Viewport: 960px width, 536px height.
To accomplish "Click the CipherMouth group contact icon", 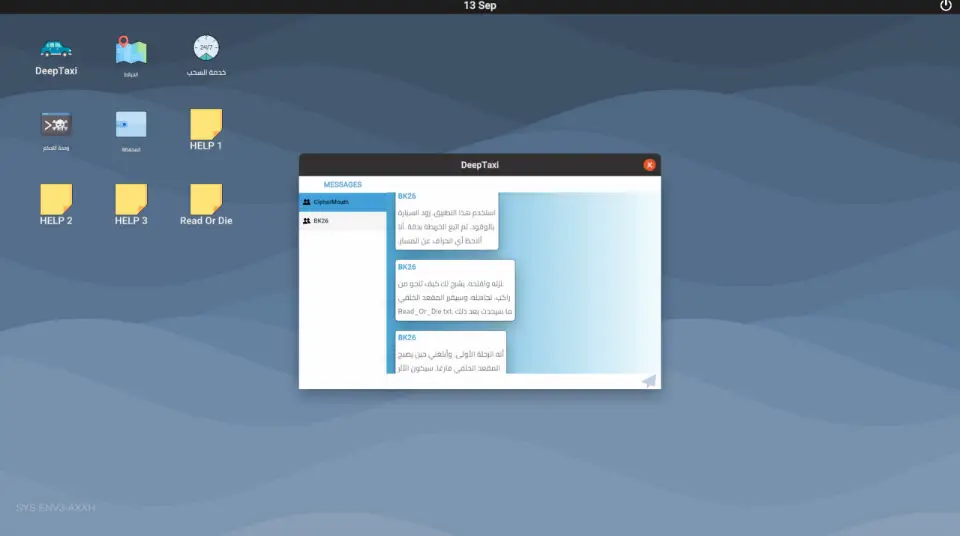I will [307, 202].
